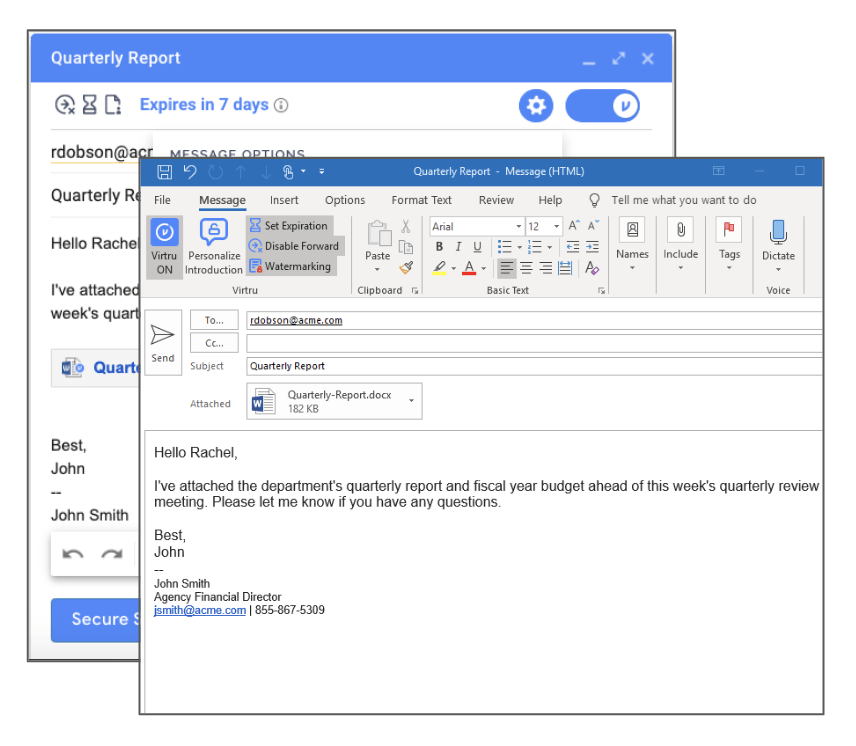Click the To... recipients button

214,320
